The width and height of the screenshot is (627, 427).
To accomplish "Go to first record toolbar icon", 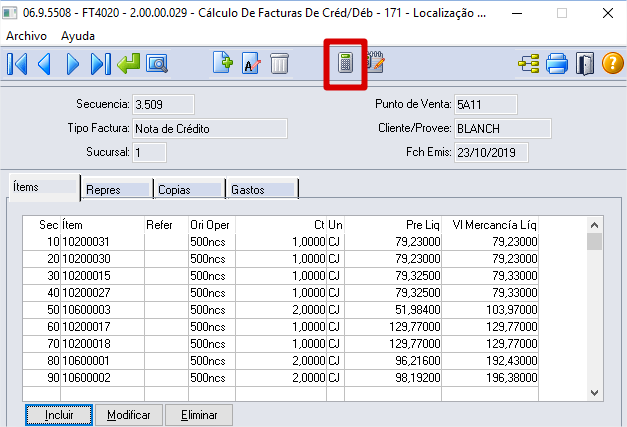I will (17, 64).
